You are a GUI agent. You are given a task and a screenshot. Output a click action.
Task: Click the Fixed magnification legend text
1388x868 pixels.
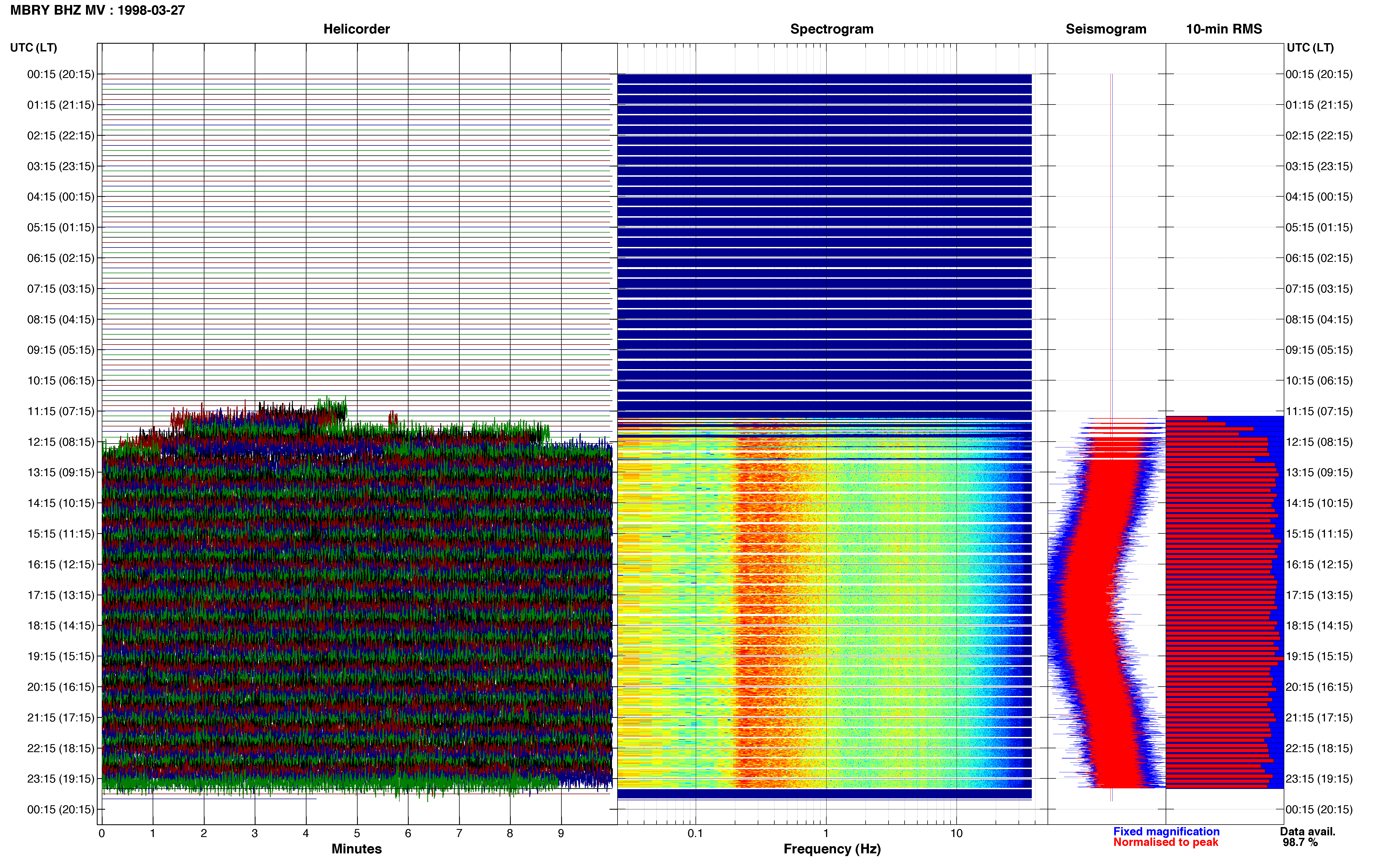click(x=1166, y=831)
